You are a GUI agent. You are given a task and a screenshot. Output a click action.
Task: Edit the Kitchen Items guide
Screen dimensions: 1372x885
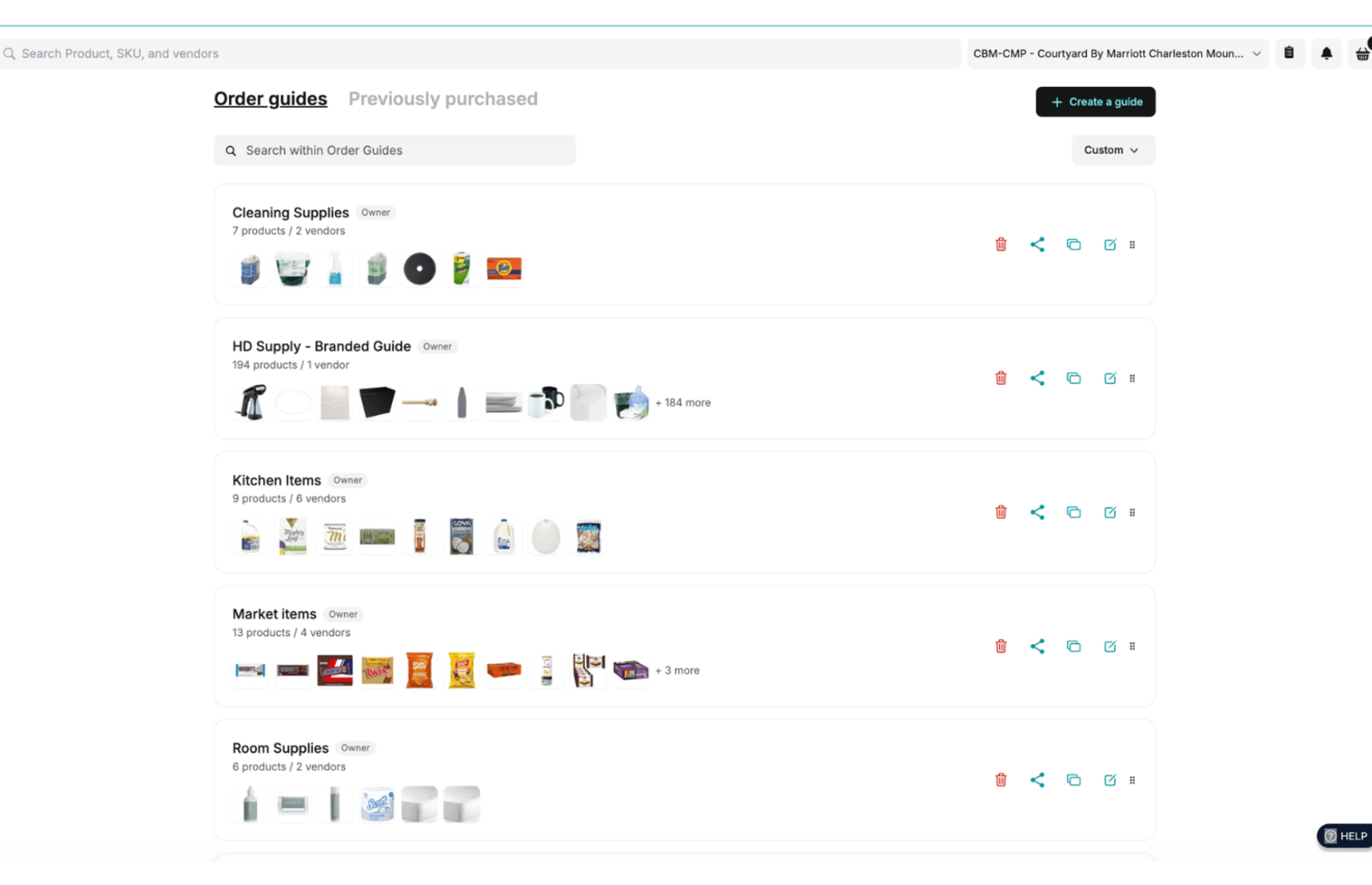click(1110, 512)
